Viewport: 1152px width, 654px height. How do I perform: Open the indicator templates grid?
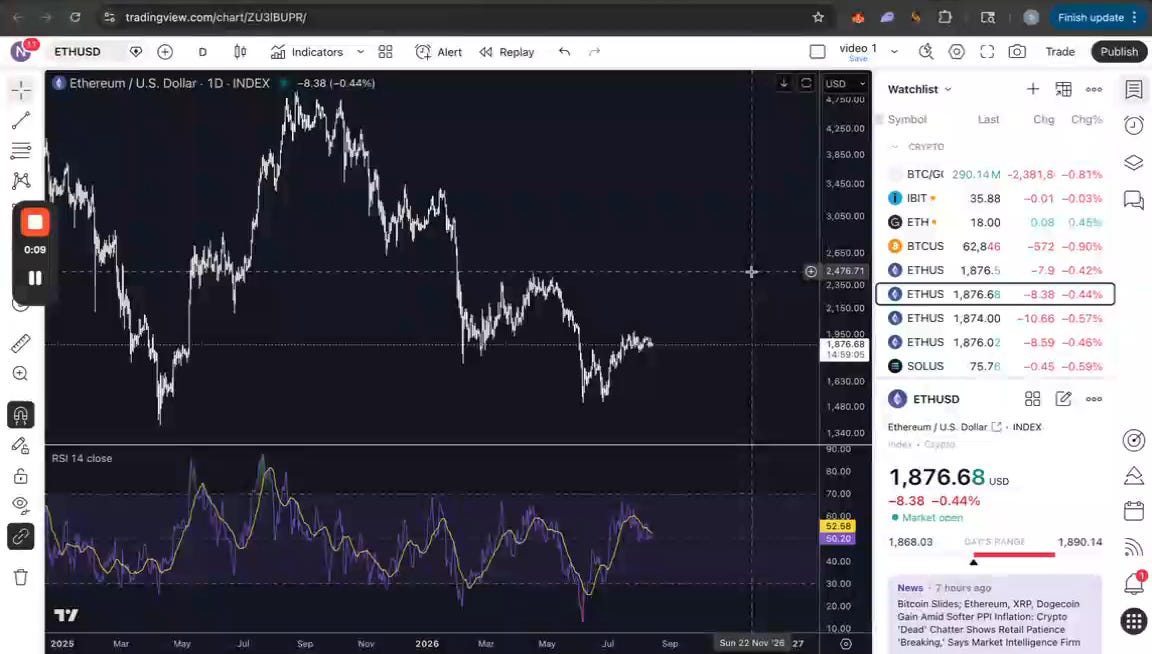click(x=386, y=51)
